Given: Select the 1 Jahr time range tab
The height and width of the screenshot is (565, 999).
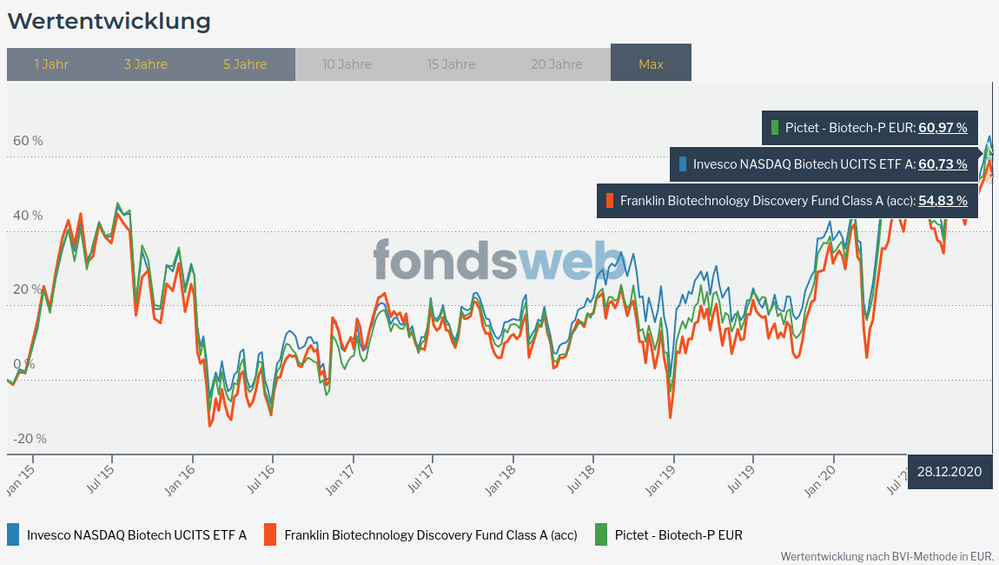Looking at the screenshot, I should tap(51, 64).
